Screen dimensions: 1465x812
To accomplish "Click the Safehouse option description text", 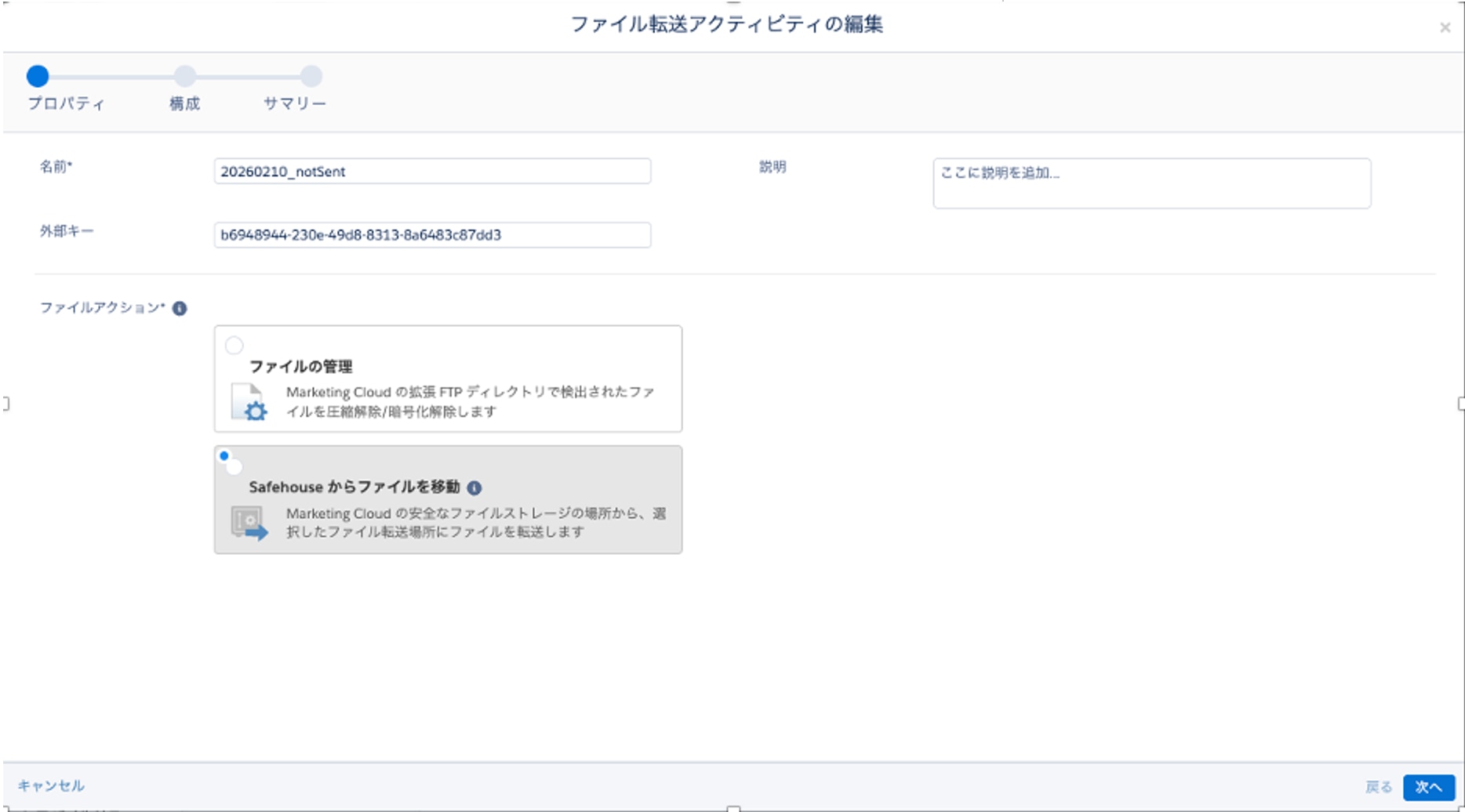I will coord(475,523).
